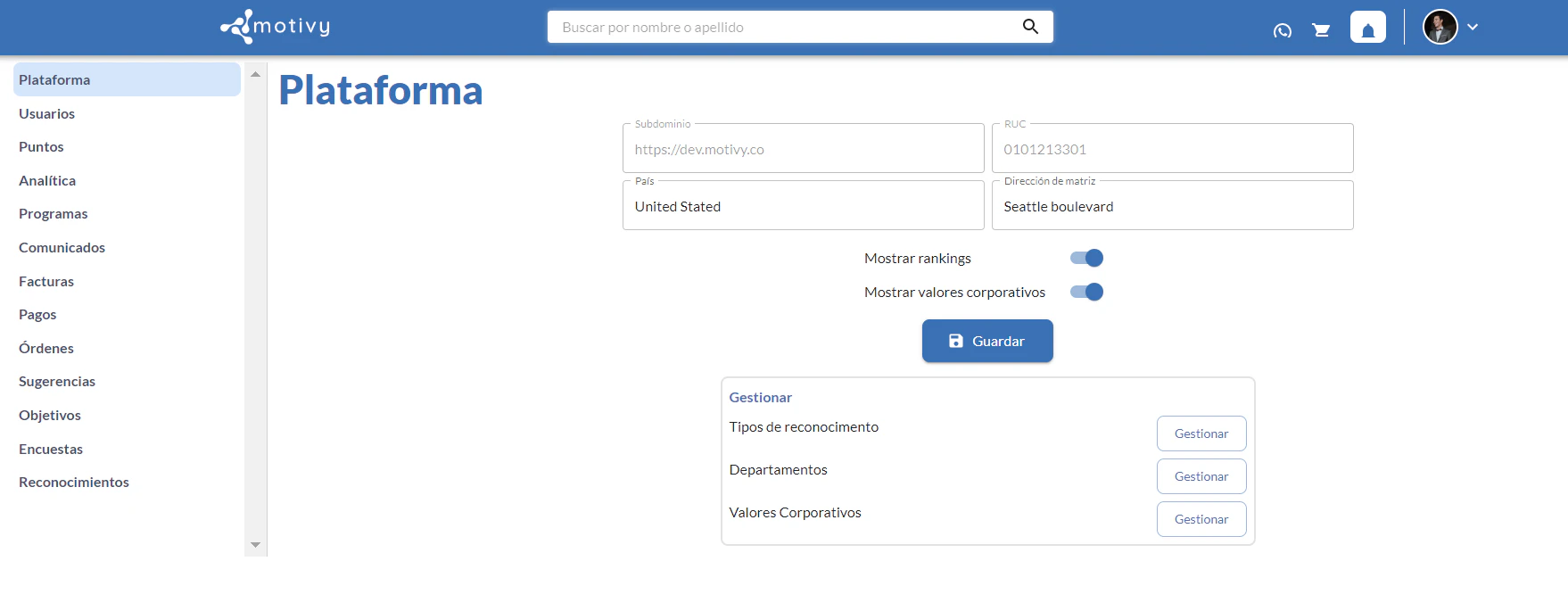Click the Departamentos label
Screen dimensions: 1568x611
click(779, 469)
